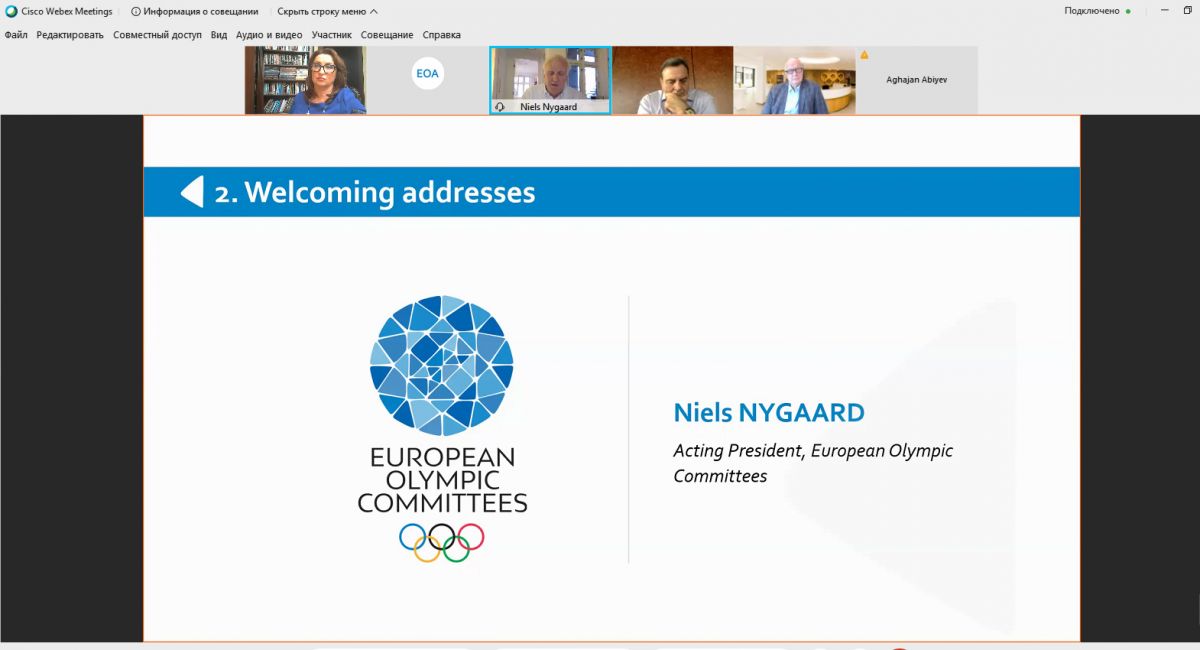The image size is (1200, 650).
Task: Click the green connected status dot
Action: [1128, 11]
